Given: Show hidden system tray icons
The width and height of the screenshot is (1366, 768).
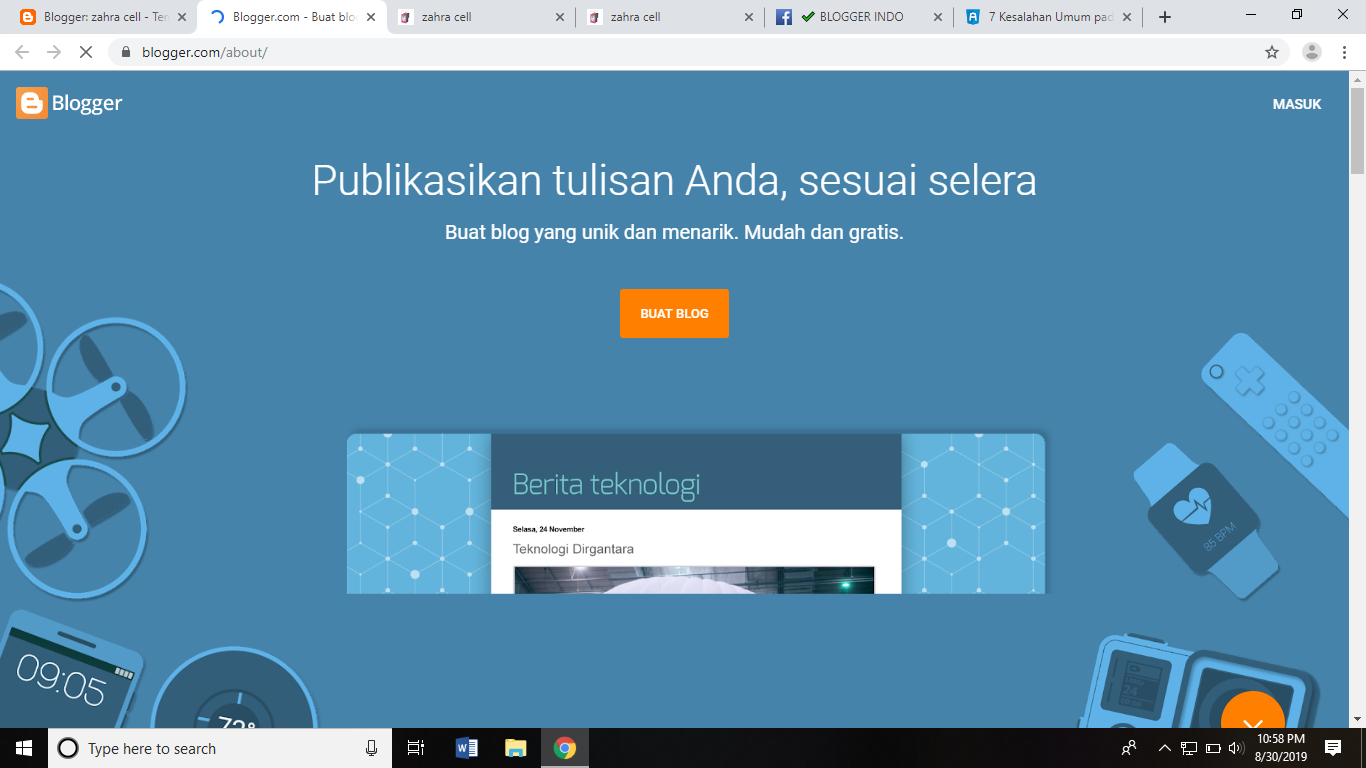Looking at the screenshot, I should point(1164,748).
